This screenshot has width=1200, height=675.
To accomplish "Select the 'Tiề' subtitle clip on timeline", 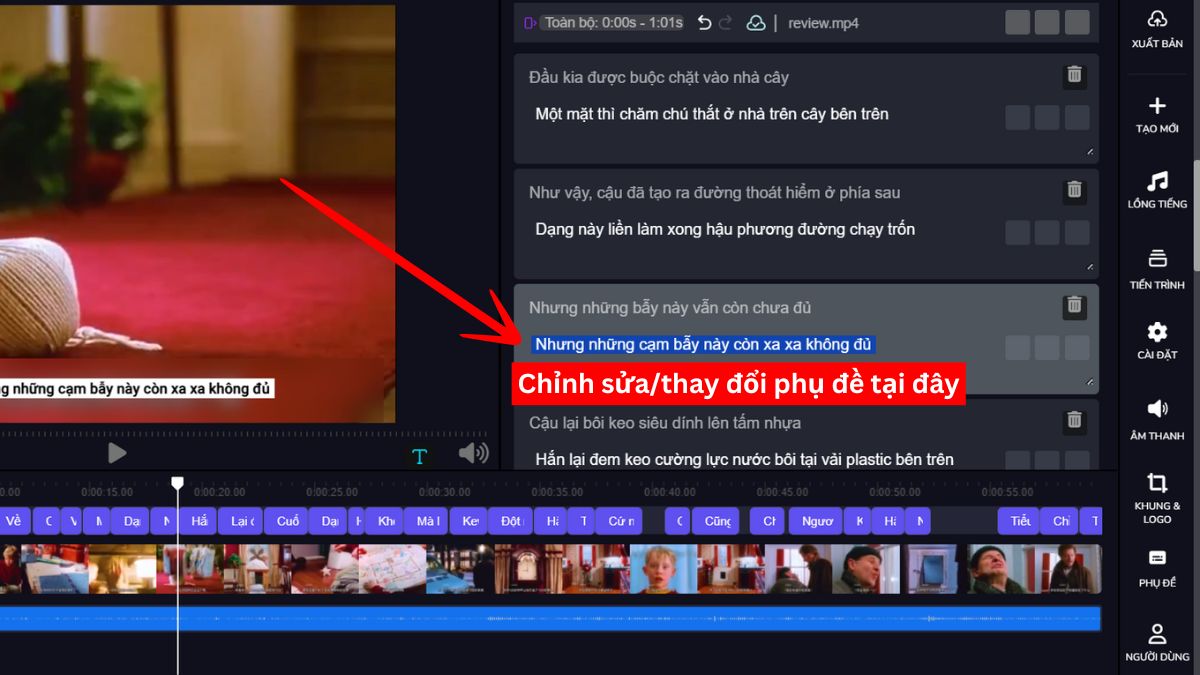I will pyautogui.click(x=1018, y=521).
